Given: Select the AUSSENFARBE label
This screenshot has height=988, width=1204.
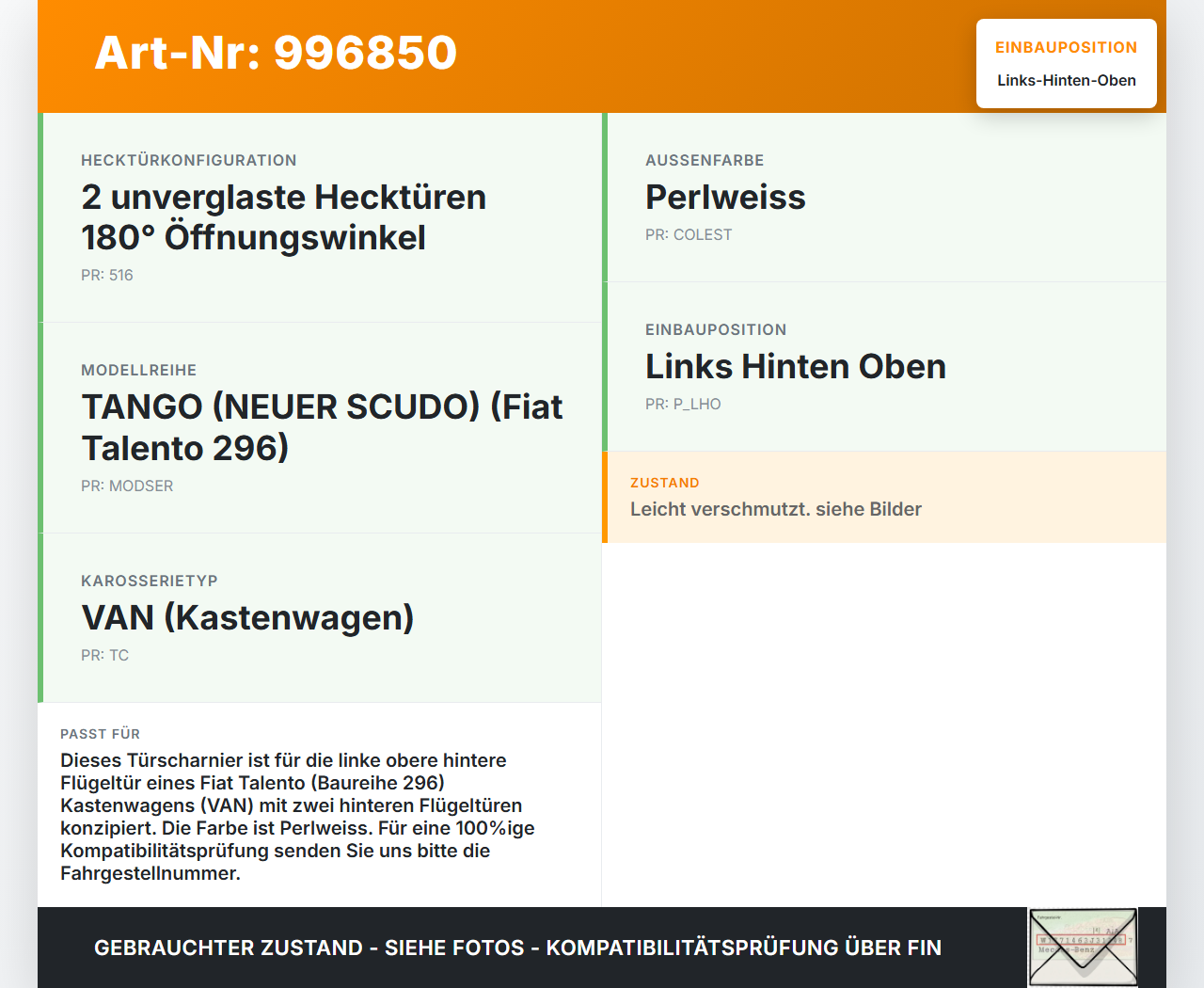Looking at the screenshot, I should pos(705,160).
